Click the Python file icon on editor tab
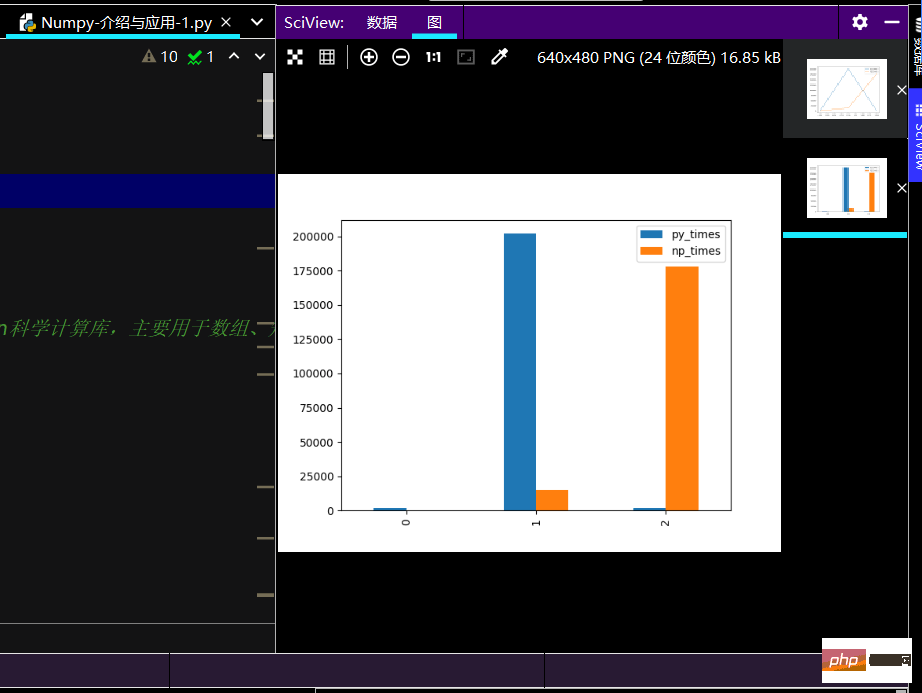This screenshot has width=922, height=693. point(27,23)
